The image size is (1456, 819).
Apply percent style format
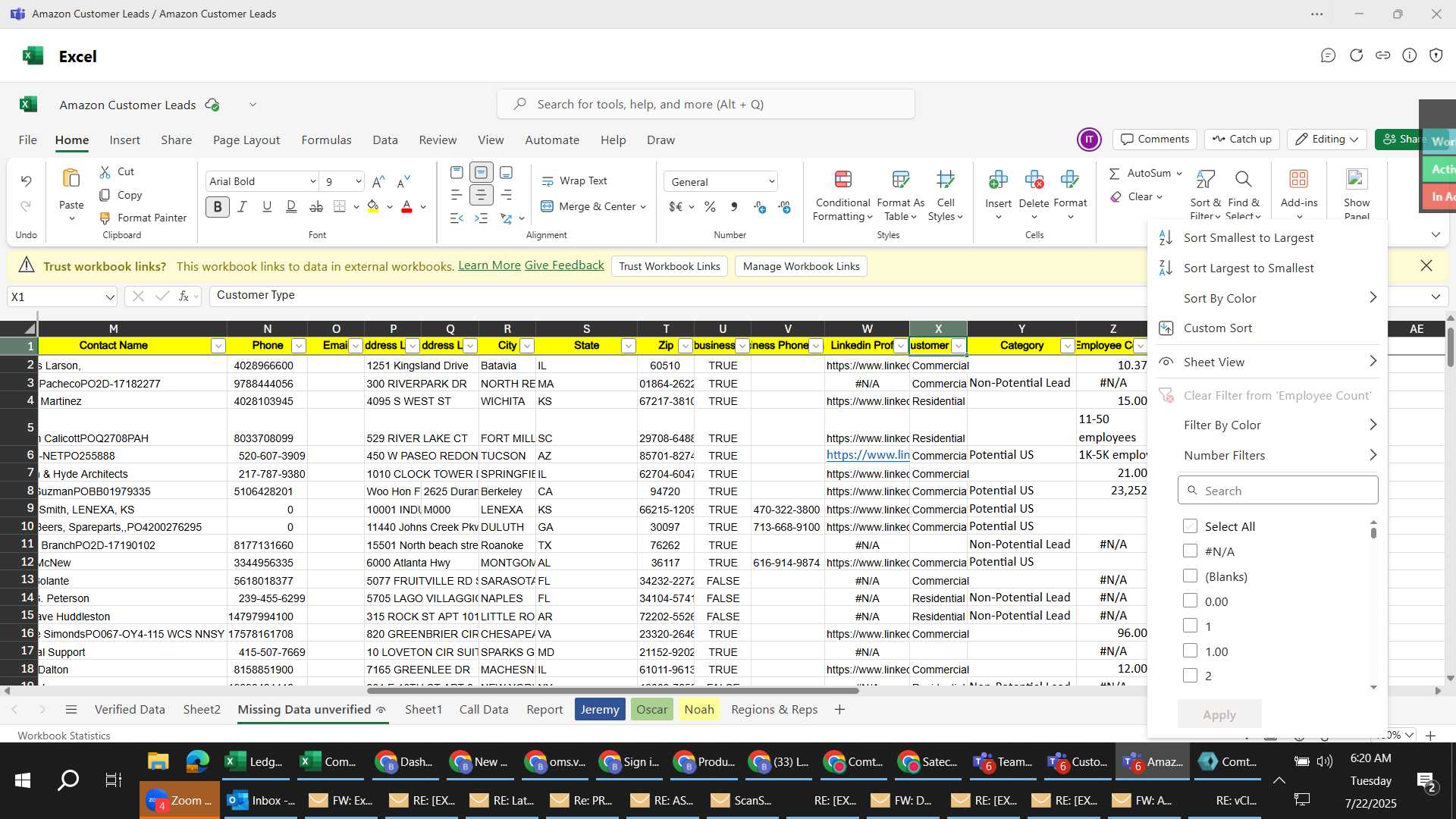710,206
